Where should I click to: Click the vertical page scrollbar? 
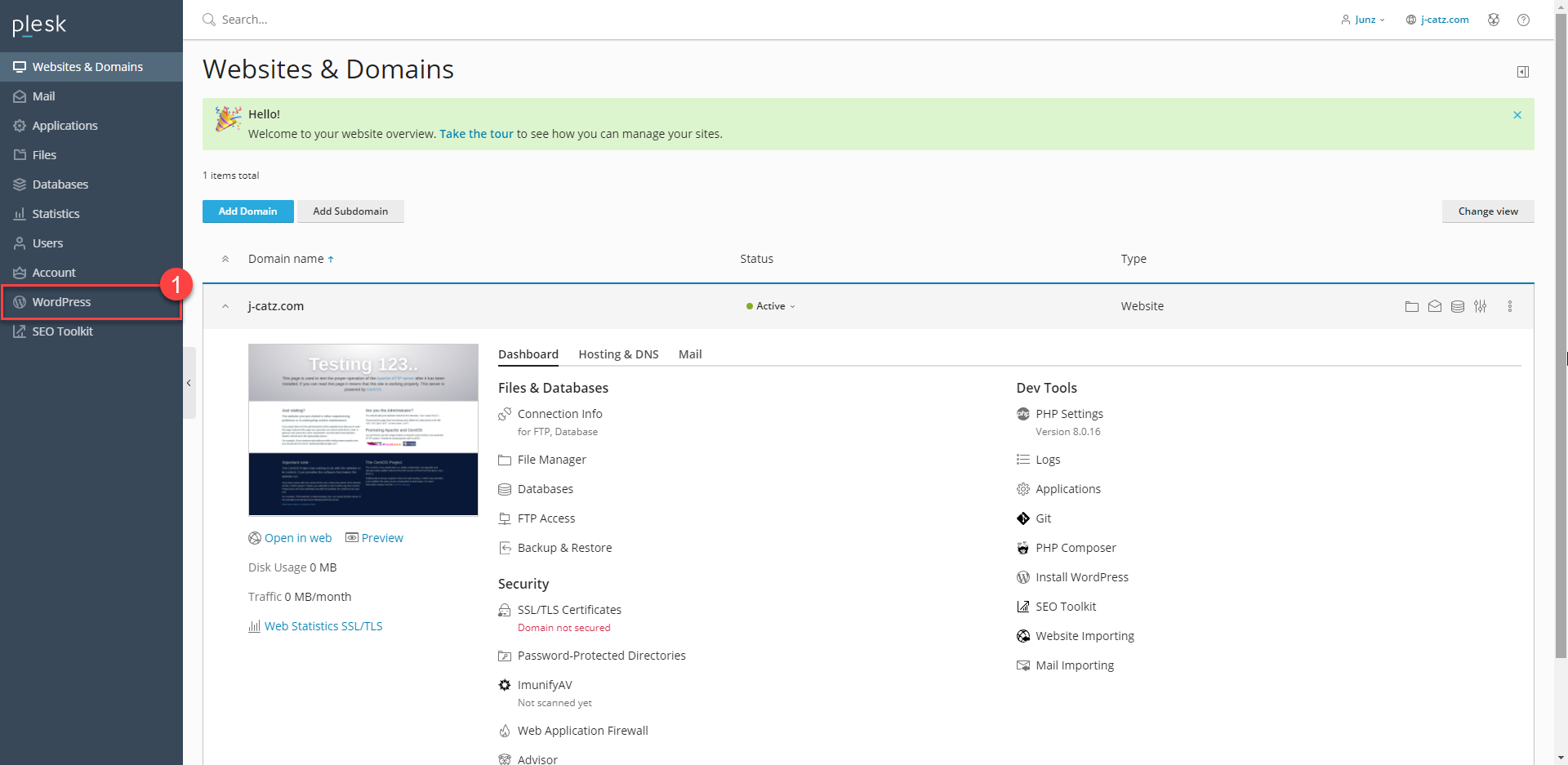1561,336
